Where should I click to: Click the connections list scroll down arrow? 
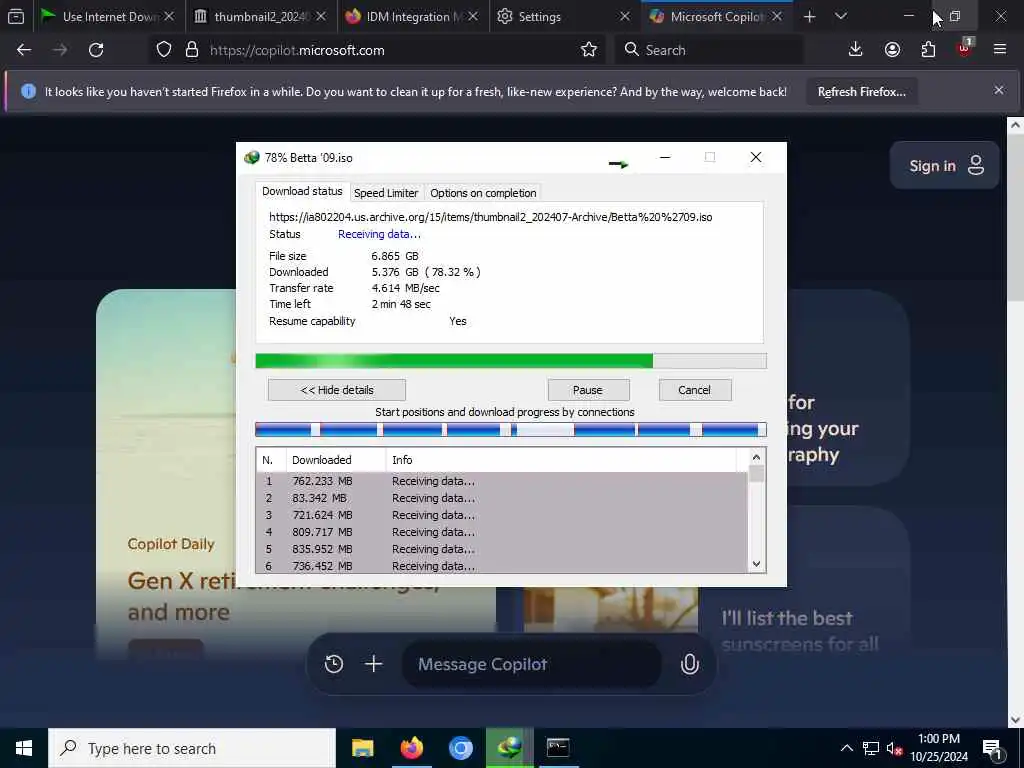(x=756, y=564)
